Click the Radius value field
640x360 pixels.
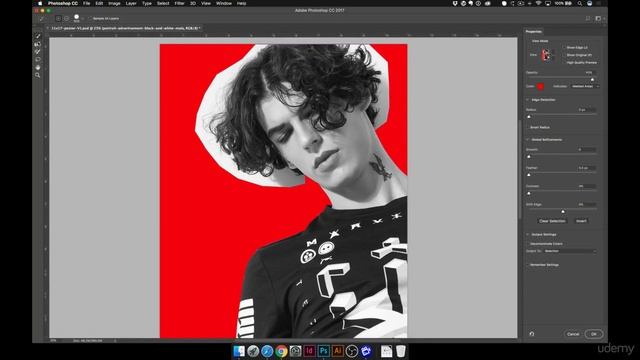coord(587,110)
